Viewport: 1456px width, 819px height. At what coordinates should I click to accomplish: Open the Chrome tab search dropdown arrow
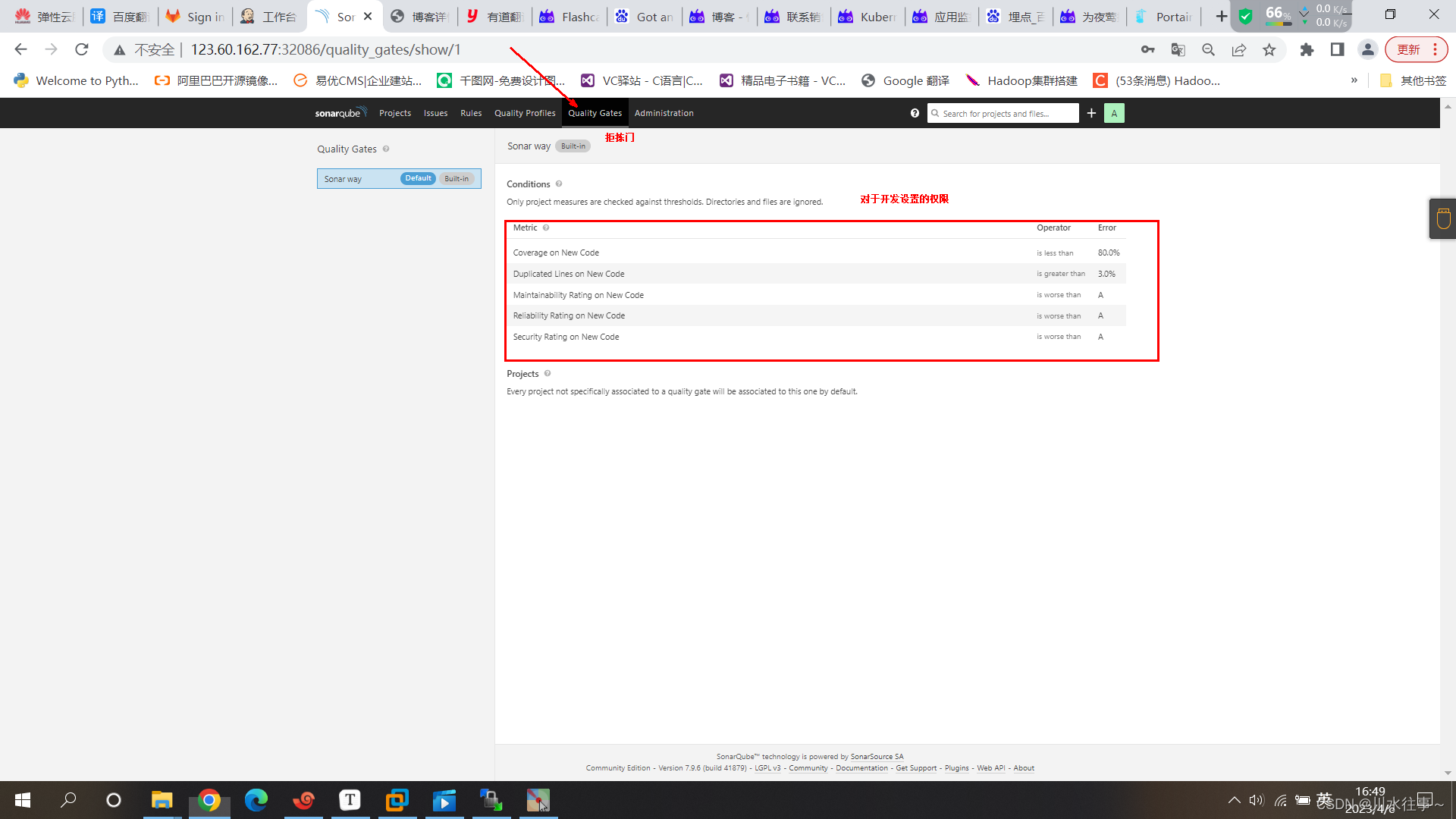coord(1304,13)
